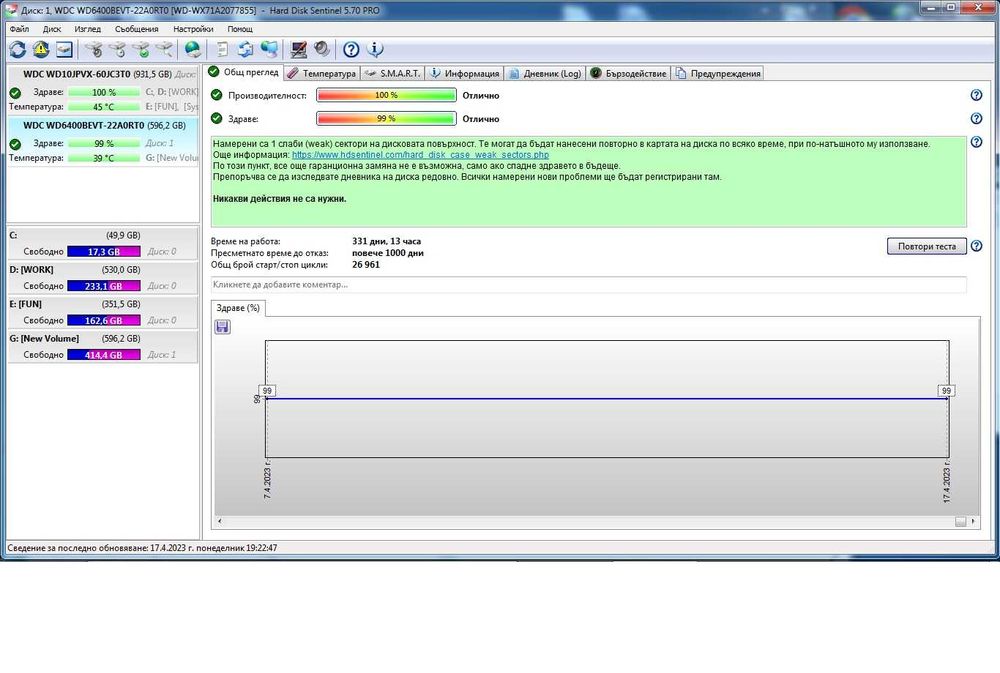
Task: Click the network computers toolbar icon
Action: (269, 49)
